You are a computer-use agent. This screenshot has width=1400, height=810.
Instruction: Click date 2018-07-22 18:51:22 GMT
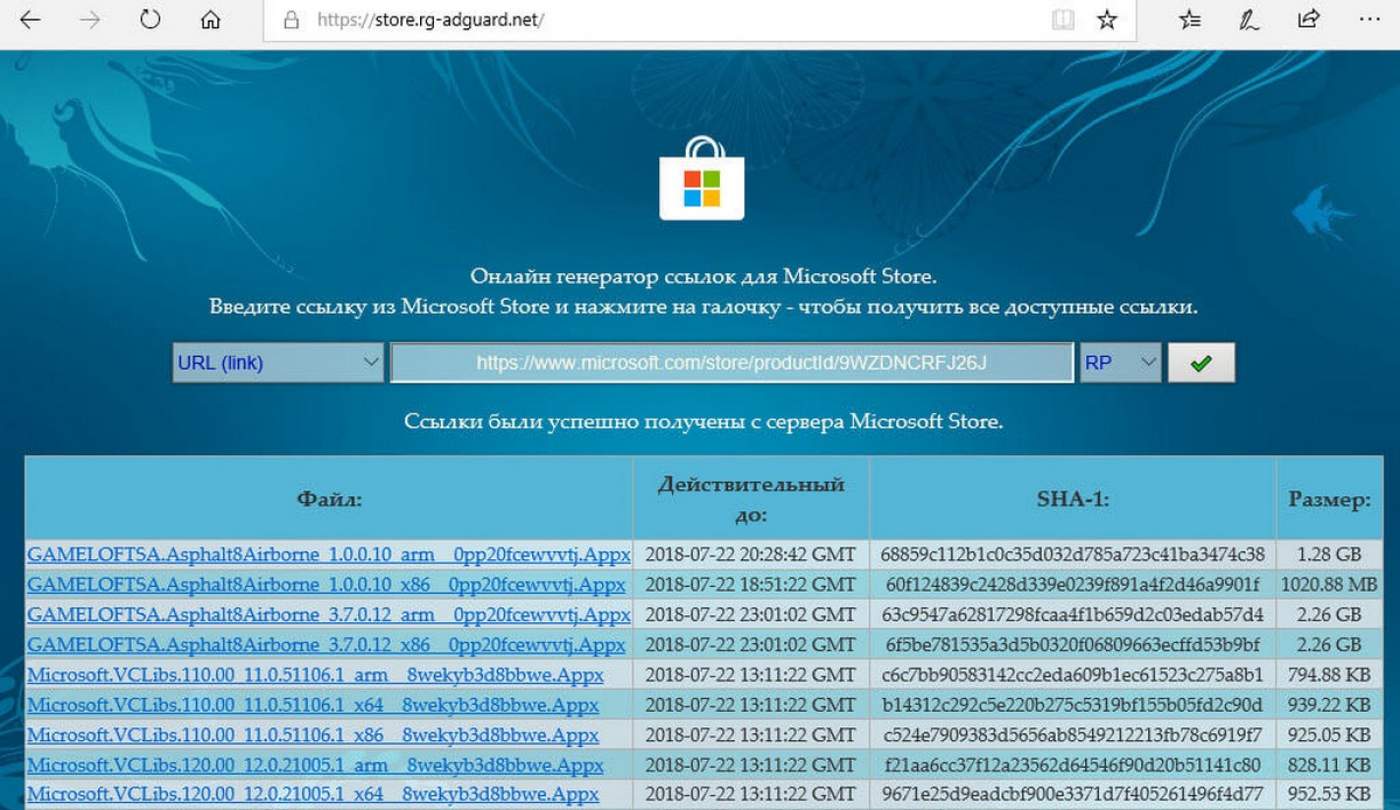click(x=751, y=584)
